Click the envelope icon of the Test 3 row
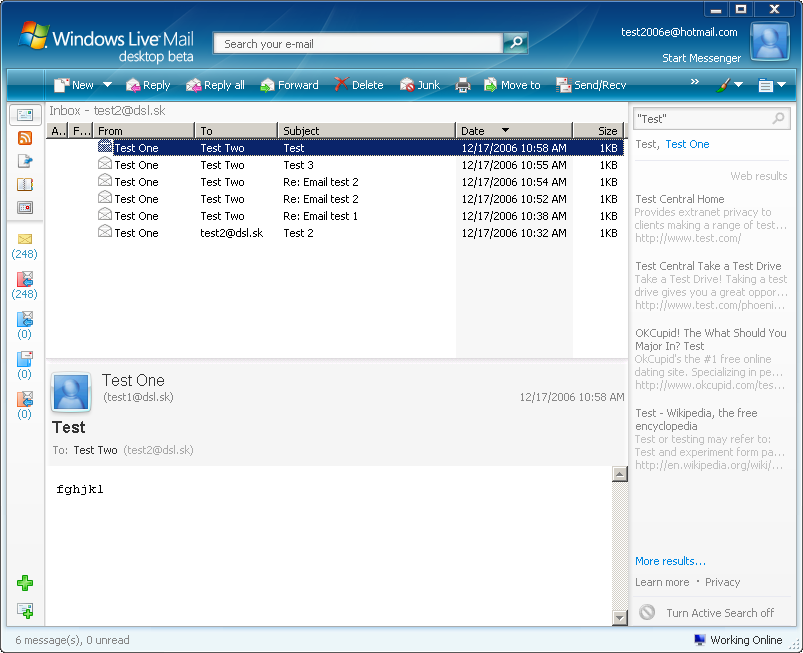This screenshot has height=653, width=803. point(104,163)
